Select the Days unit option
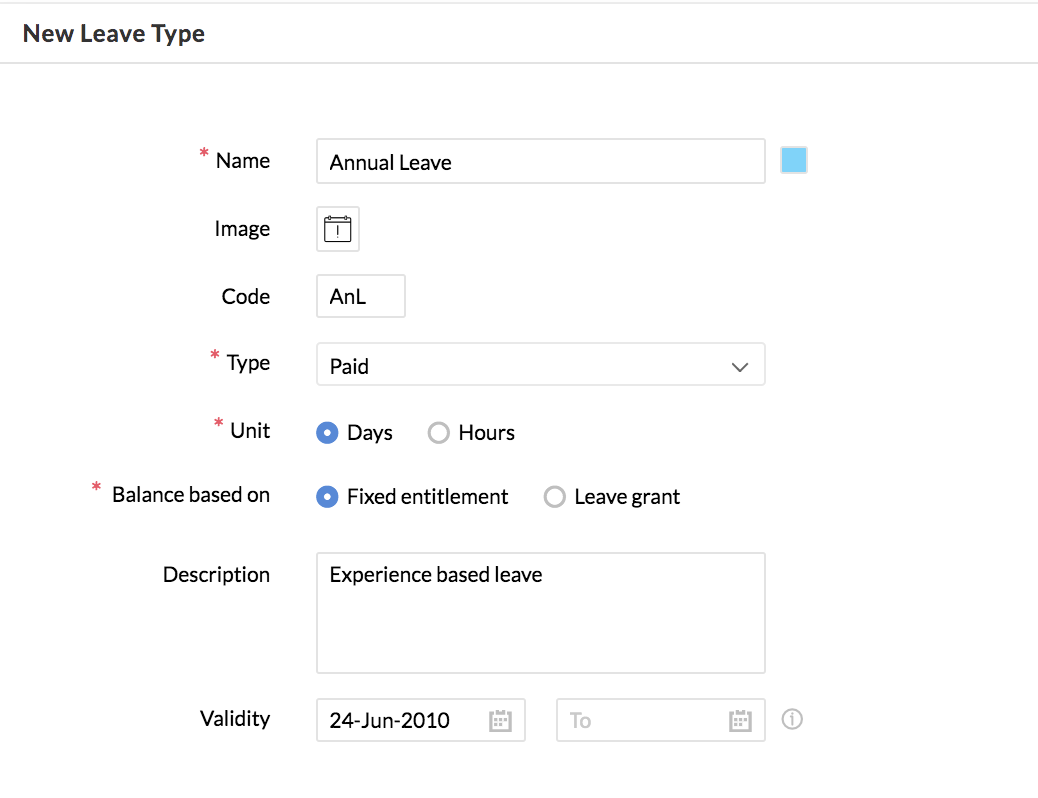 pyautogui.click(x=327, y=433)
